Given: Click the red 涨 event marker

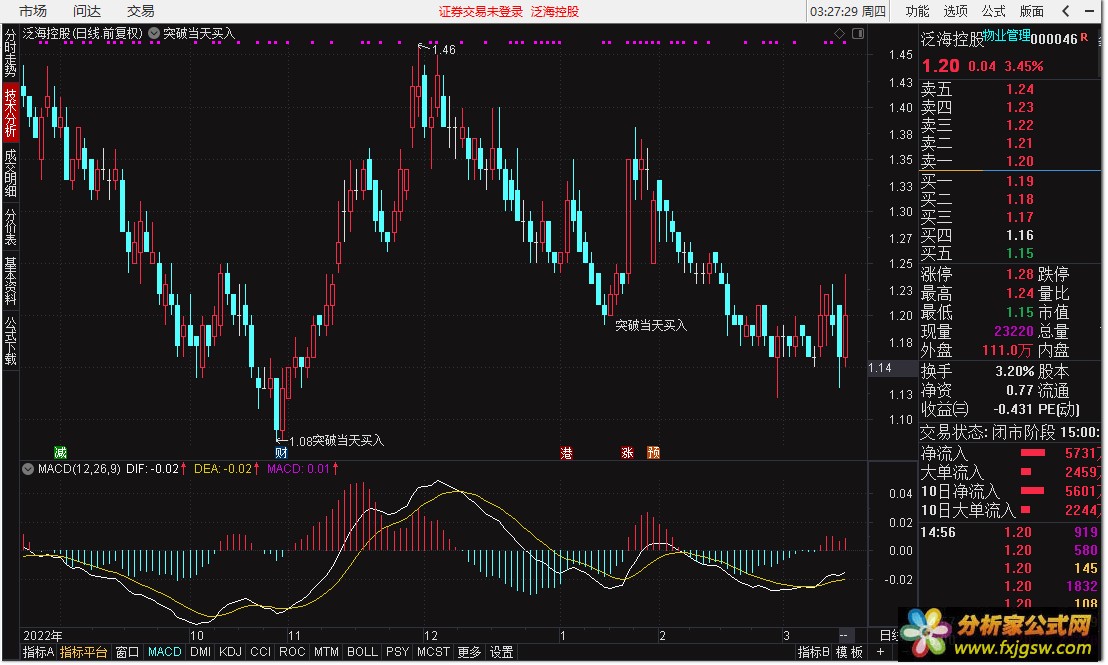Looking at the screenshot, I should (x=627, y=452).
